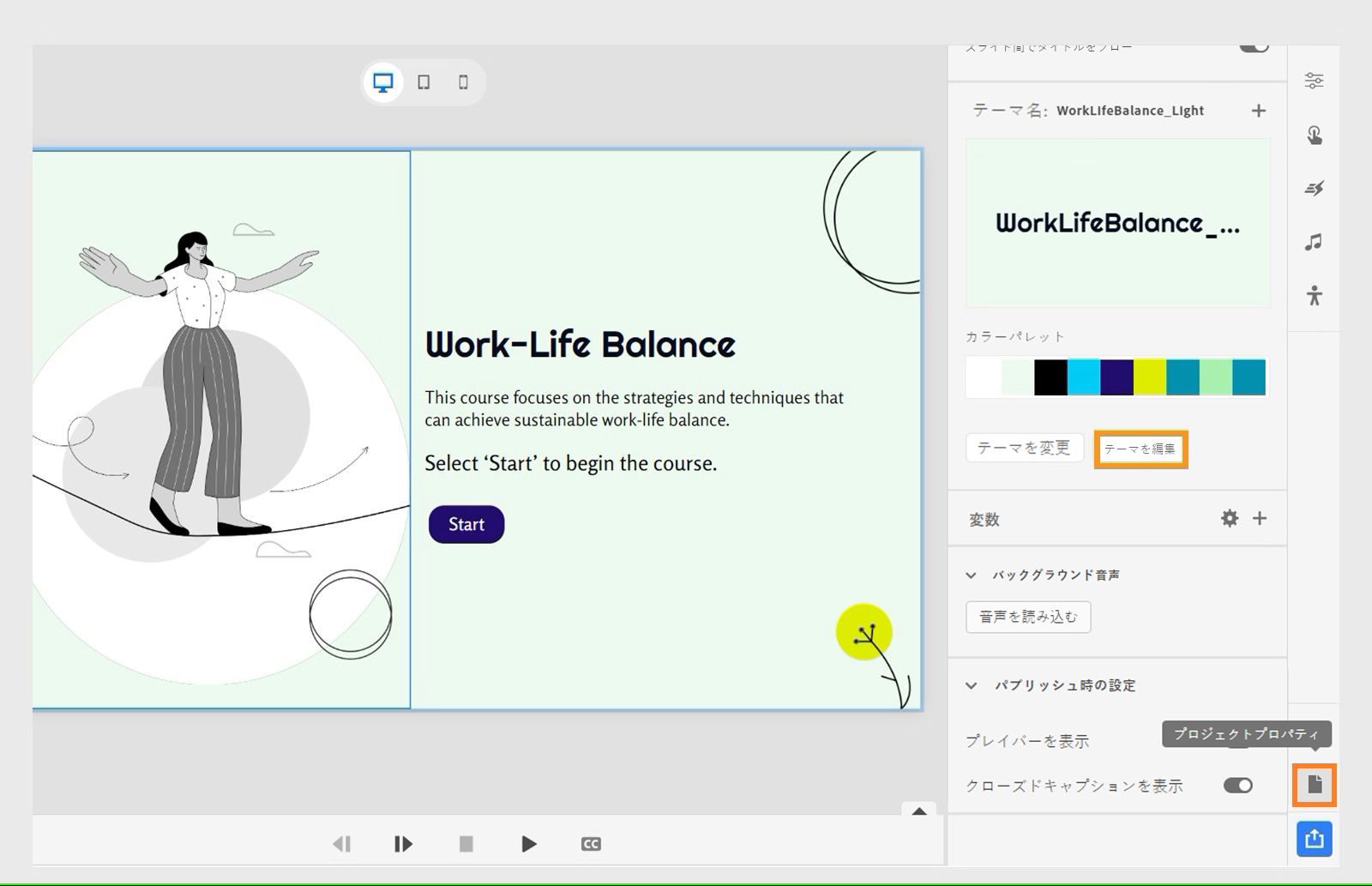Click the 音声を読み込む button
The image size is (1372, 886).
click(1028, 617)
